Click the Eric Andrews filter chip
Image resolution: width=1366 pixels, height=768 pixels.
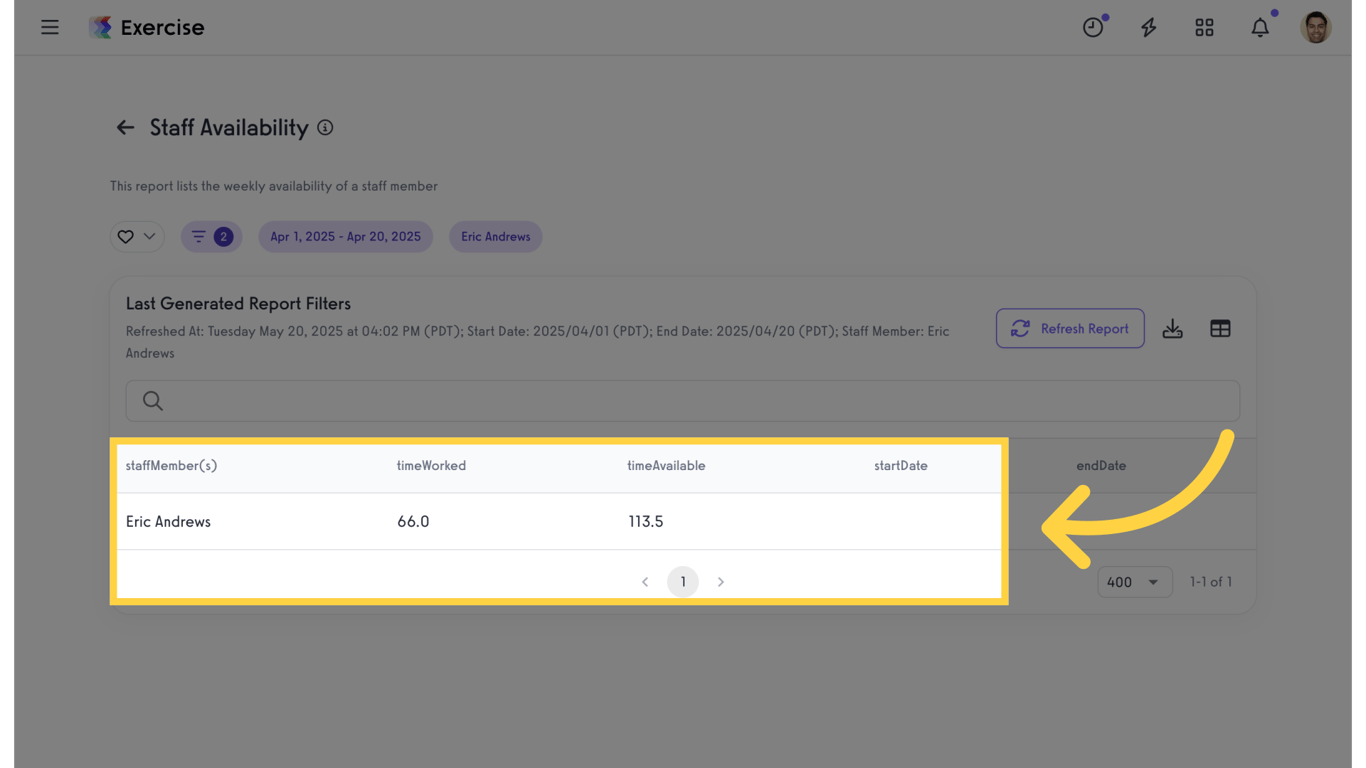[495, 237]
